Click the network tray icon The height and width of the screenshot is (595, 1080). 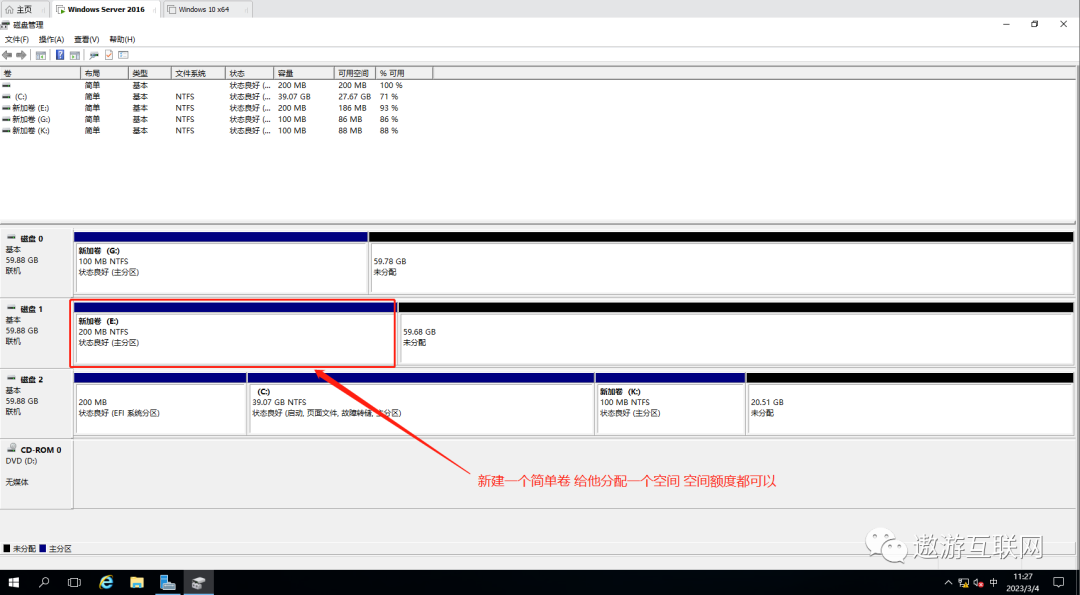[x=964, y=583]
